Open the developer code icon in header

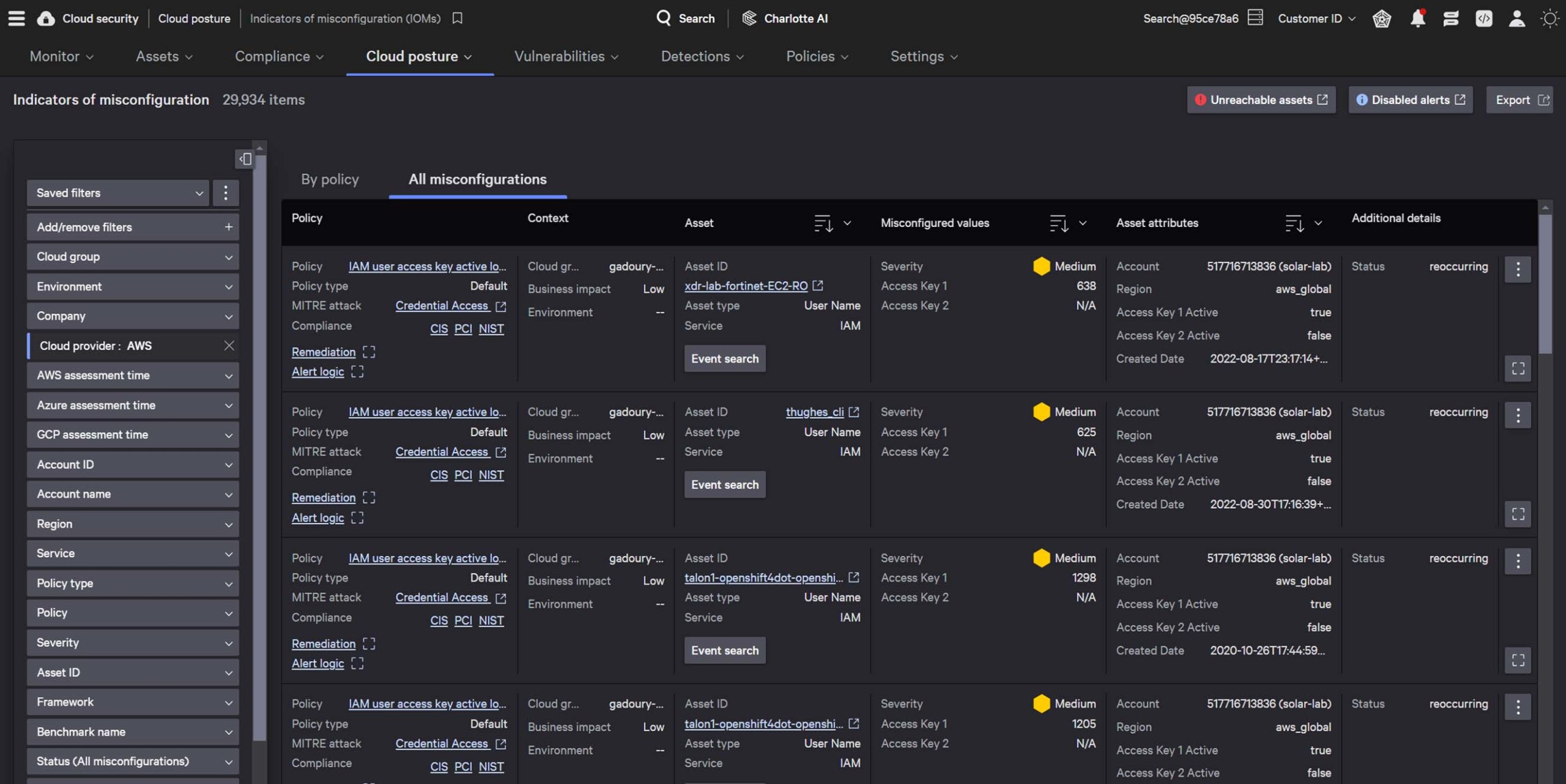click(x=1483, y=18)
